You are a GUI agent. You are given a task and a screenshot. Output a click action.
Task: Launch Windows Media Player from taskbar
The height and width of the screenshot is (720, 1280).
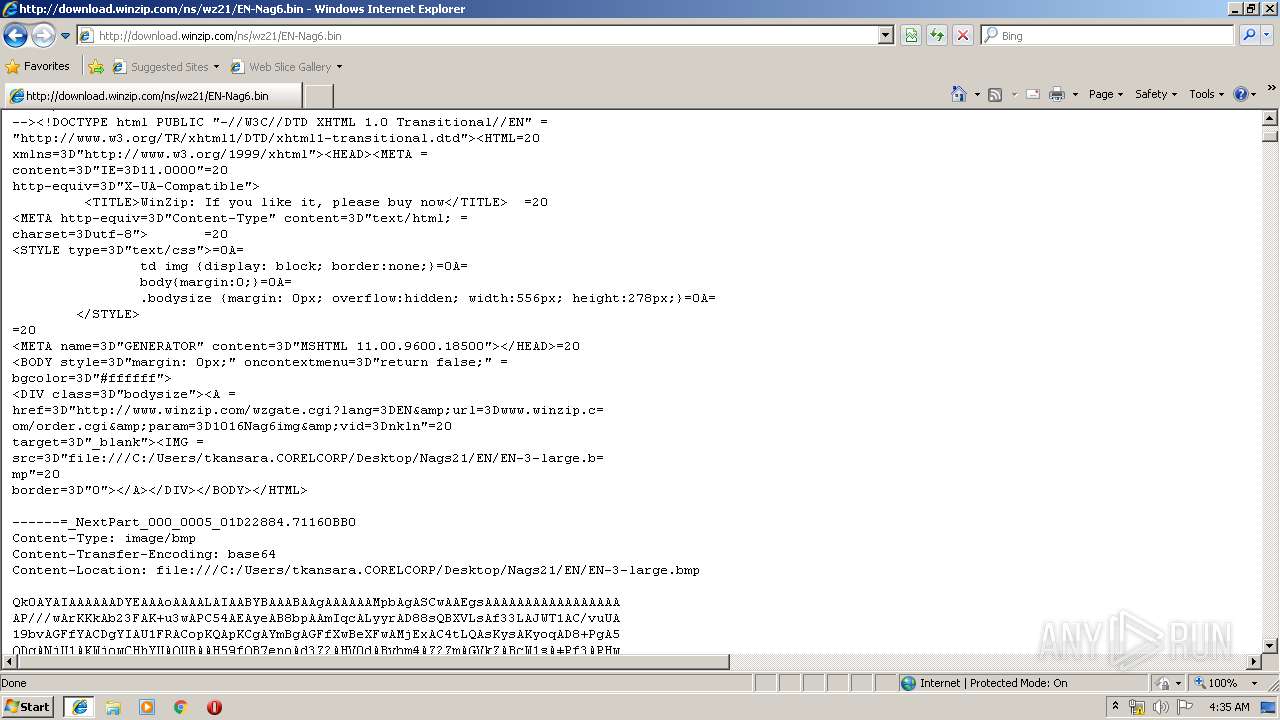(147, 707)
